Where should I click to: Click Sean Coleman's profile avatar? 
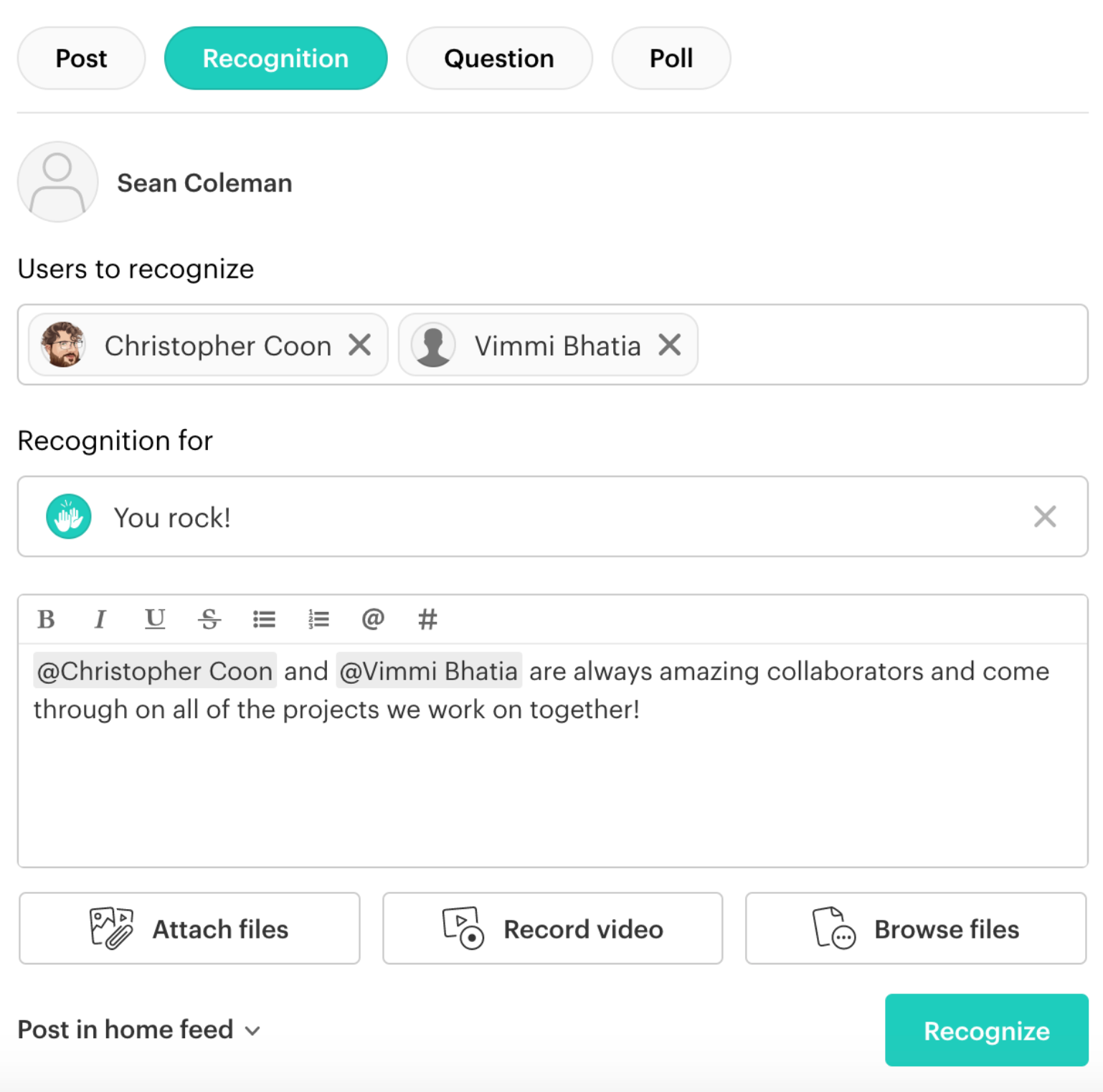(58, 182)
